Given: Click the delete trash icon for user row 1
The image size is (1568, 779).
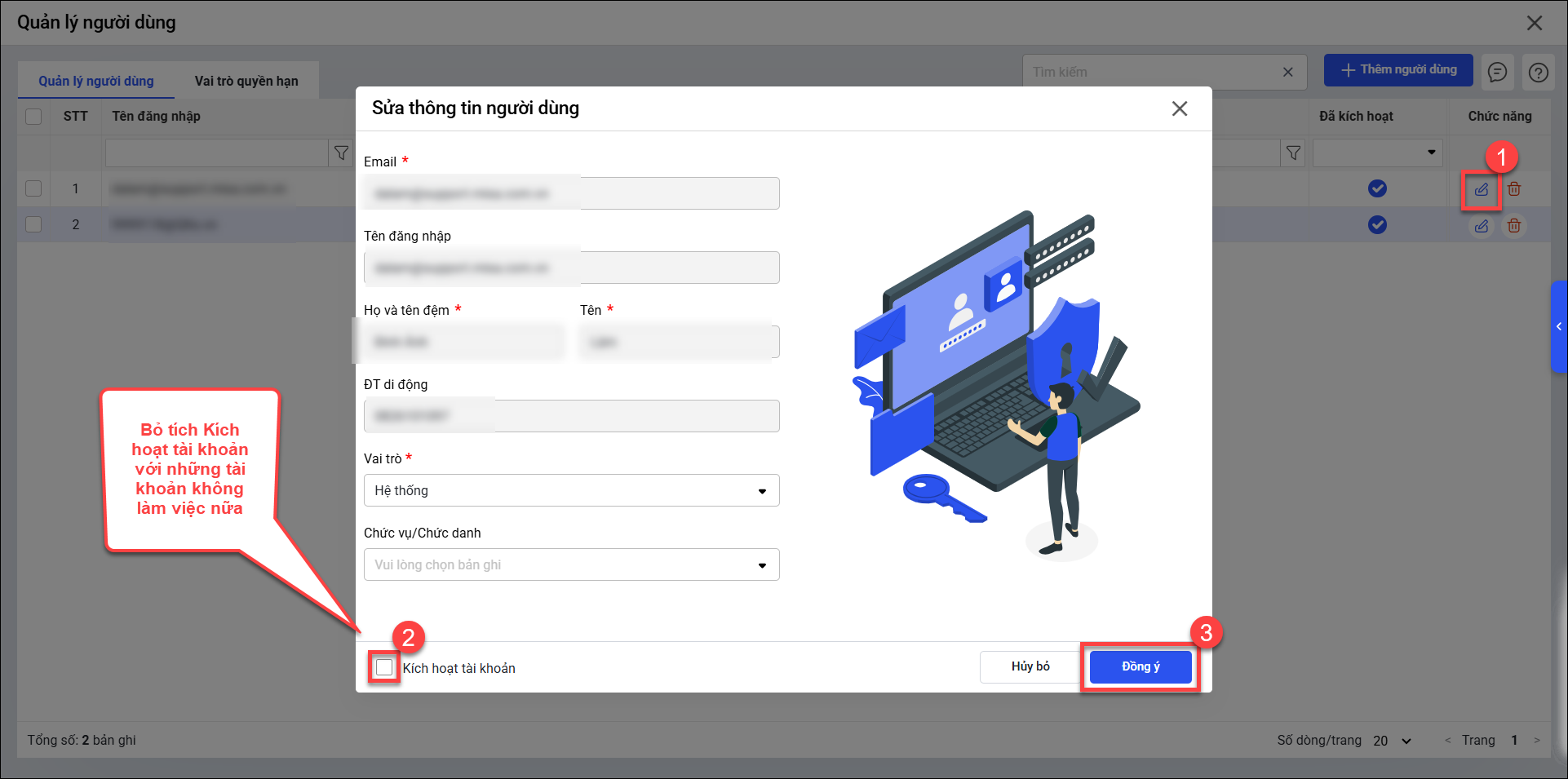Looking at the screenshot, I should [x=1514, y=189].
